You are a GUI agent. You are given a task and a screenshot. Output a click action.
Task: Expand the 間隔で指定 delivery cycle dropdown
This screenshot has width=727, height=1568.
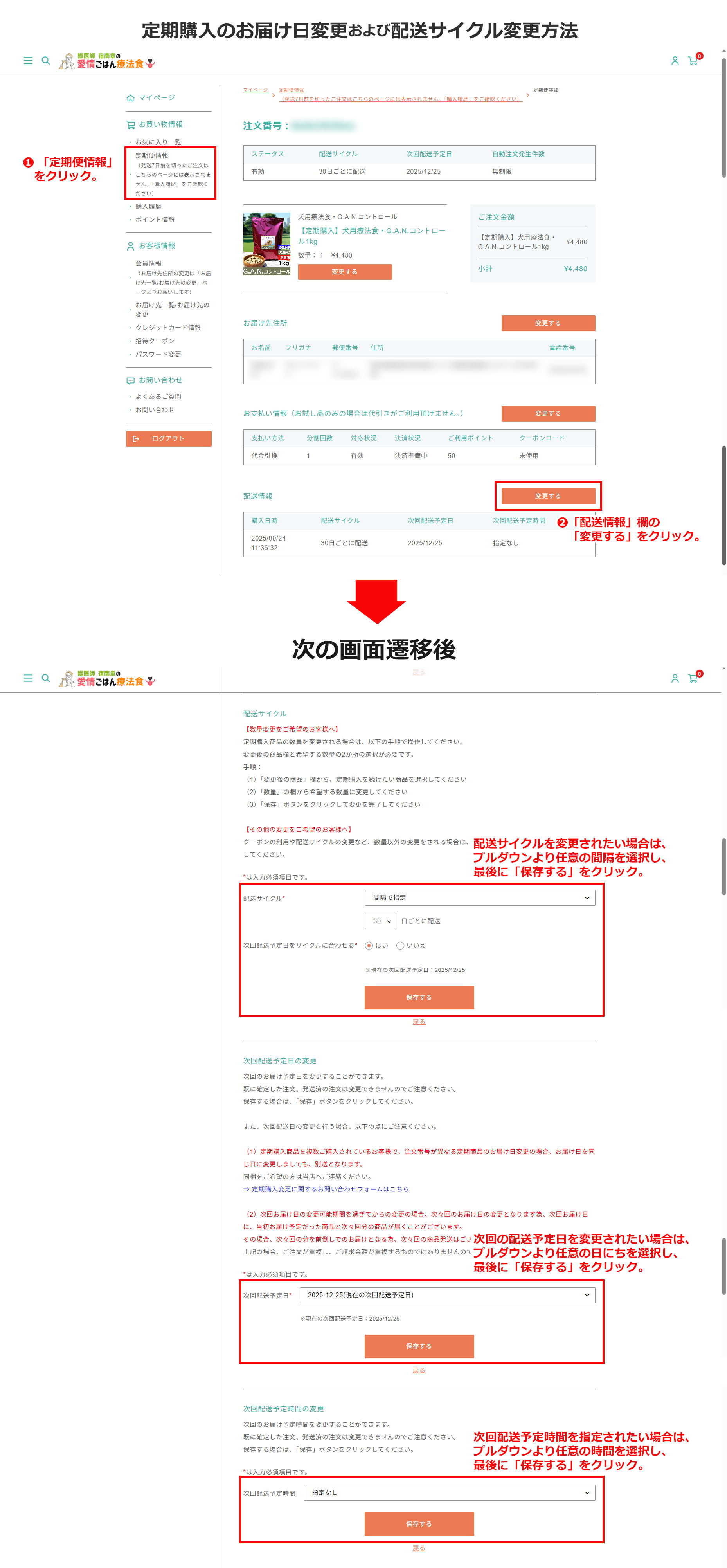coord(479,898)
